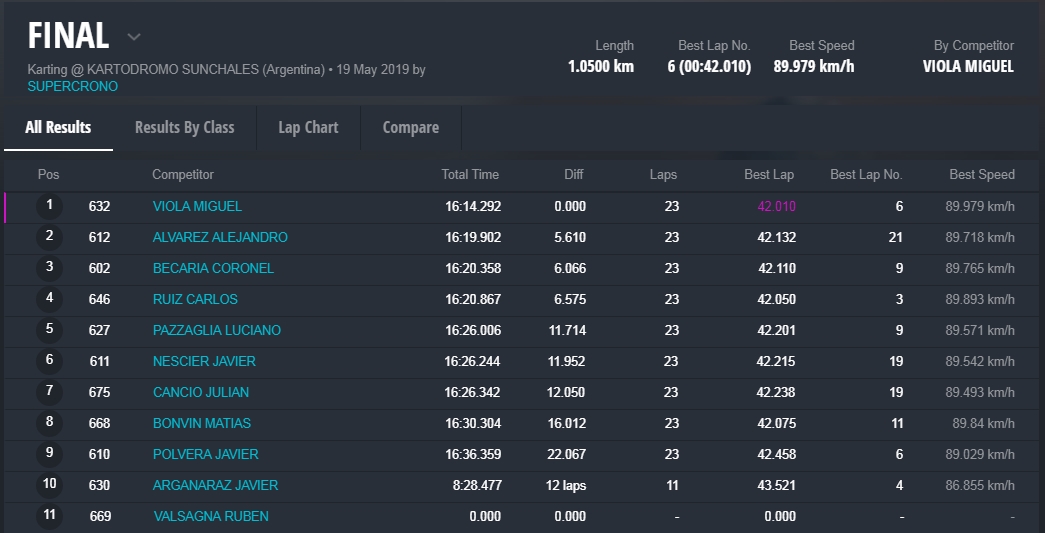1045x533 pixels.
Task: Switch to the Results By Class tab
Action: [x=184, y=127]
